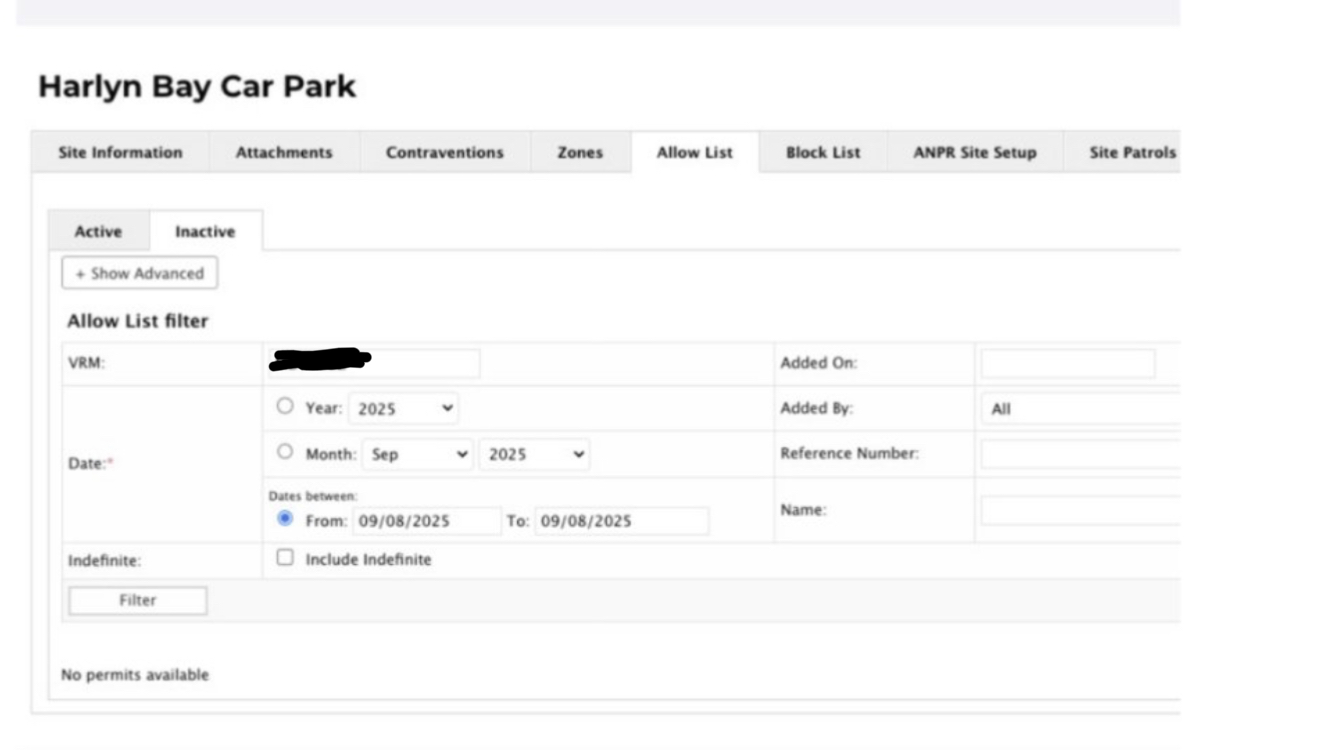The height and width of the screenshot is (750, 1334).
Task: Switch to the Attachments tab
Action: pos(284,153)
